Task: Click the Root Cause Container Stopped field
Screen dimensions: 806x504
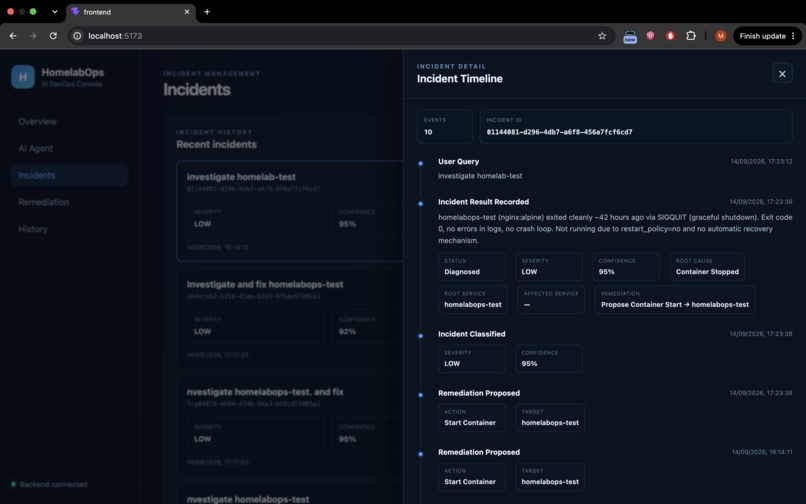Action: 707,266
